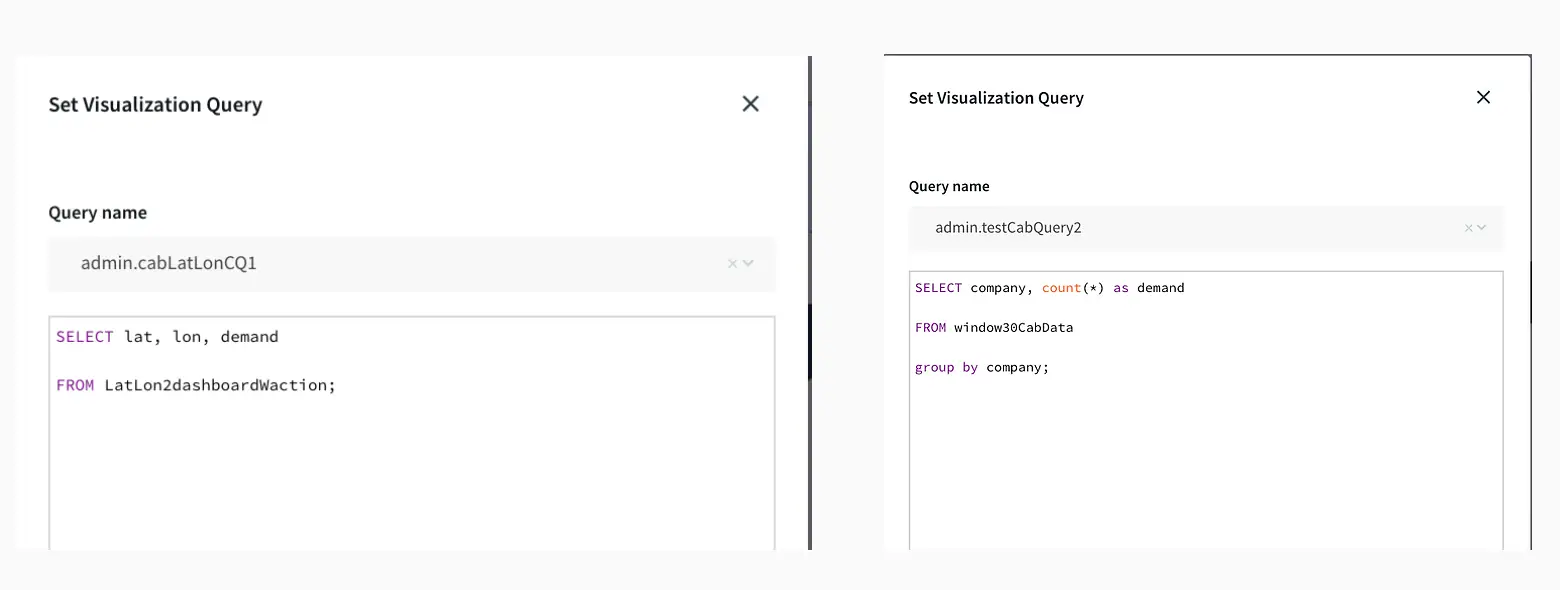This screenshot has height=590, width=1560.
Task: Click the purple SELECT keyword before lat
Action: coord(85,337)
